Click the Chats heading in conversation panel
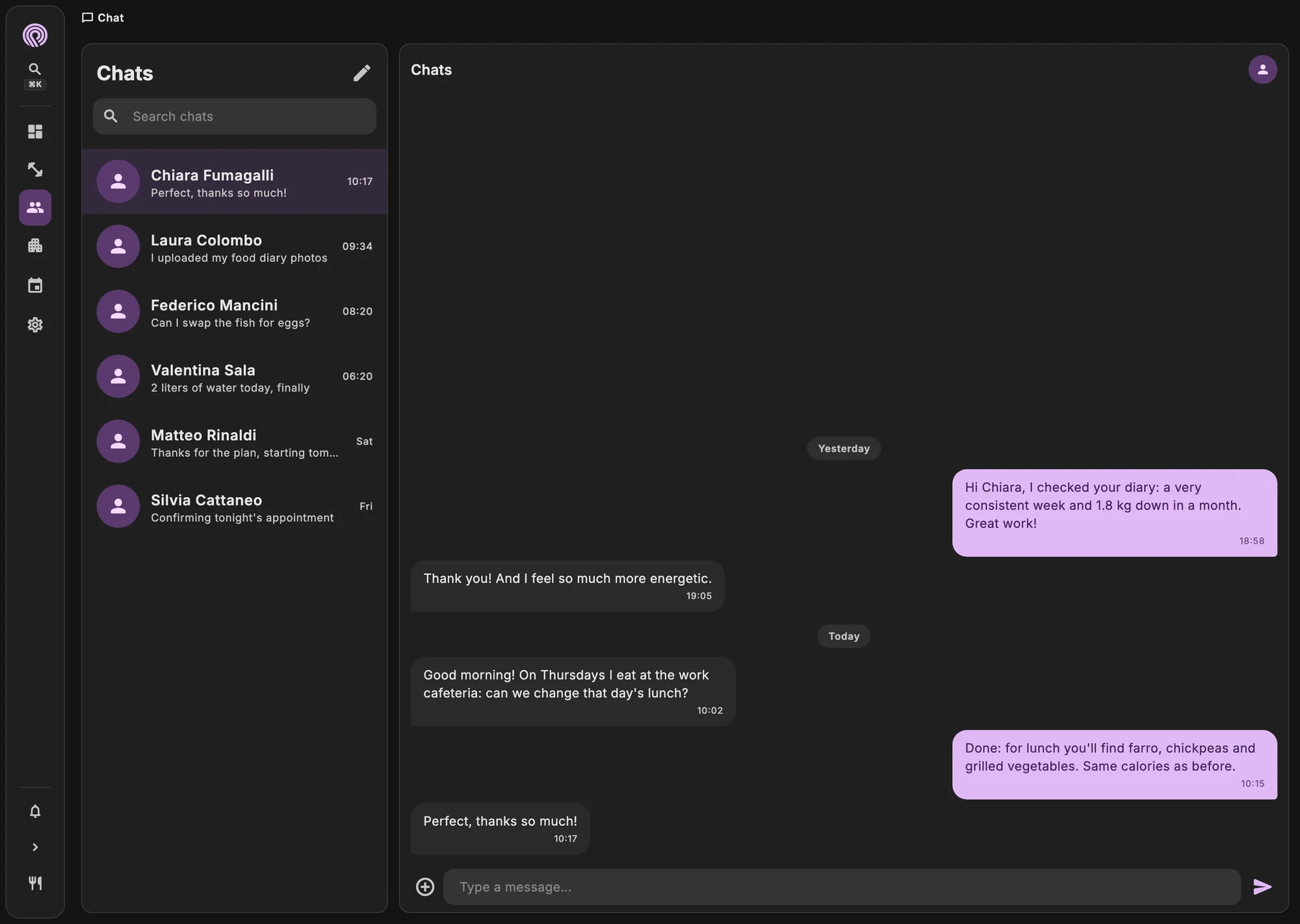Image resolution: width=1300 pixels, height=924 pixels. (432, 70)
